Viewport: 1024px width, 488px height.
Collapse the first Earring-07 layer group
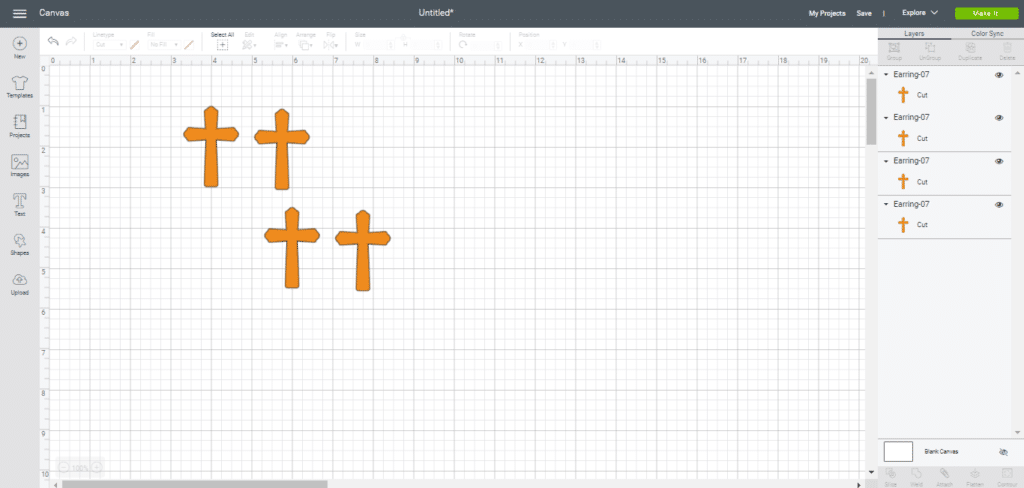coord(886,75)
